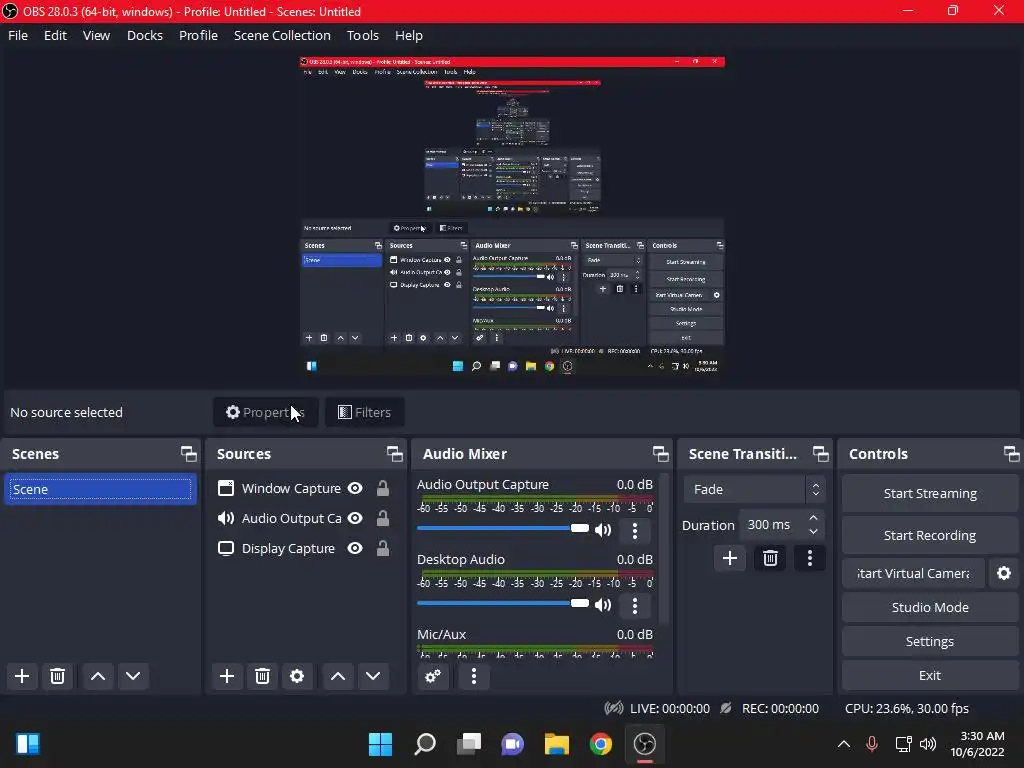Viewport: 1024px width, 768px height.
Task: Open the File menu
Action: tap(18, 35)
